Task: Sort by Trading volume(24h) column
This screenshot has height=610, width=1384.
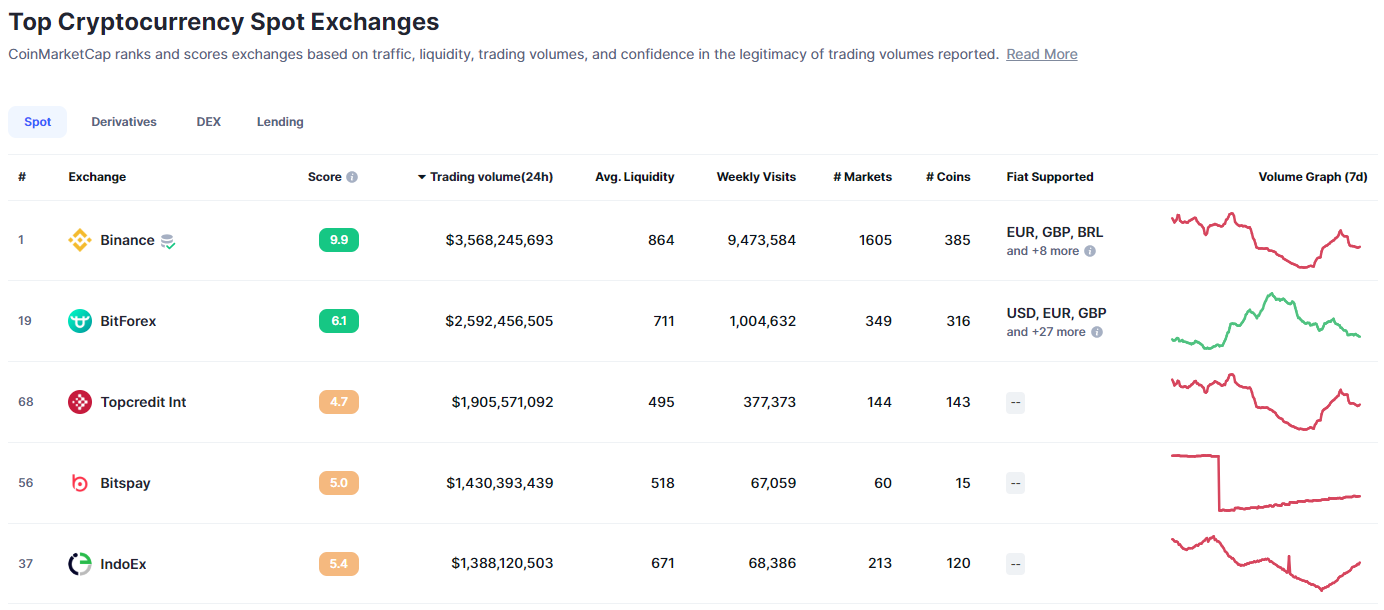Action: (490, 177)
